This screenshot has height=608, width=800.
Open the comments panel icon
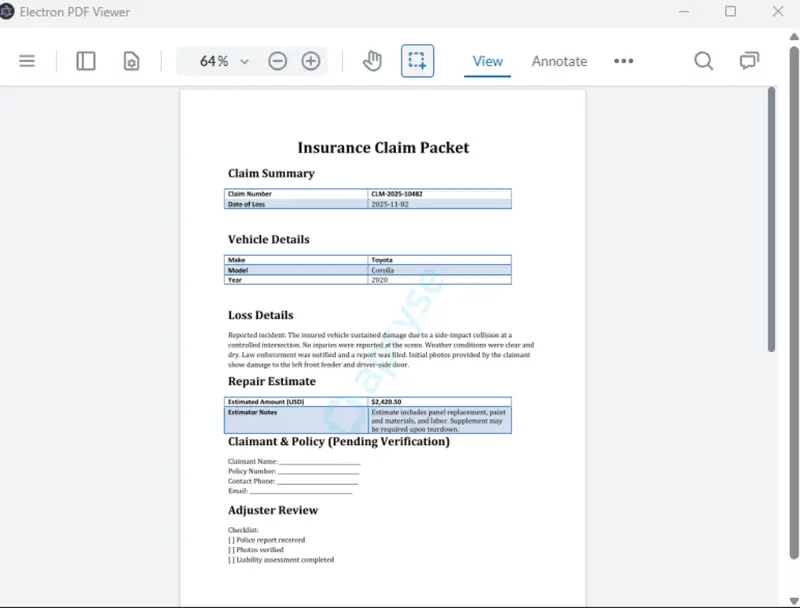[x=749, y=61]
